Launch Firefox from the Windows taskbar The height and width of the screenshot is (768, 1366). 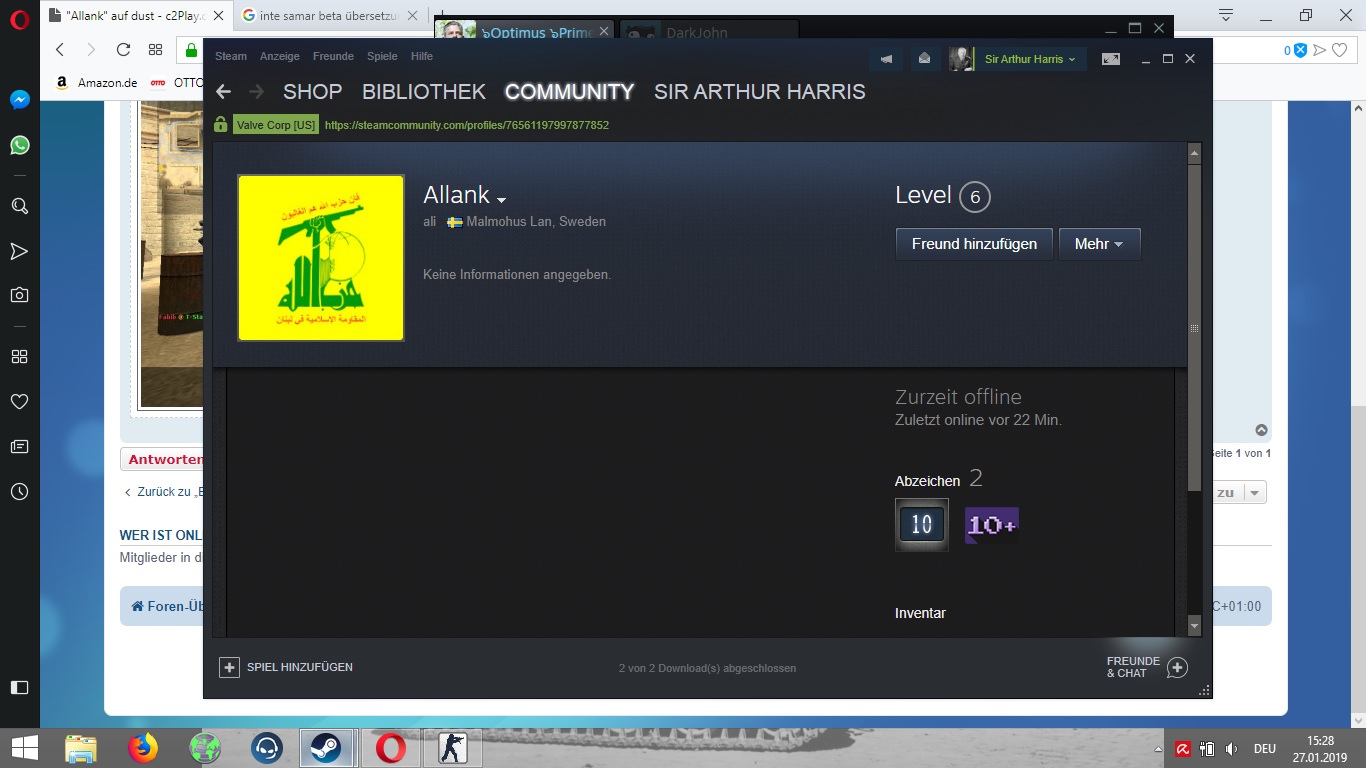click(x=143, y=748)
